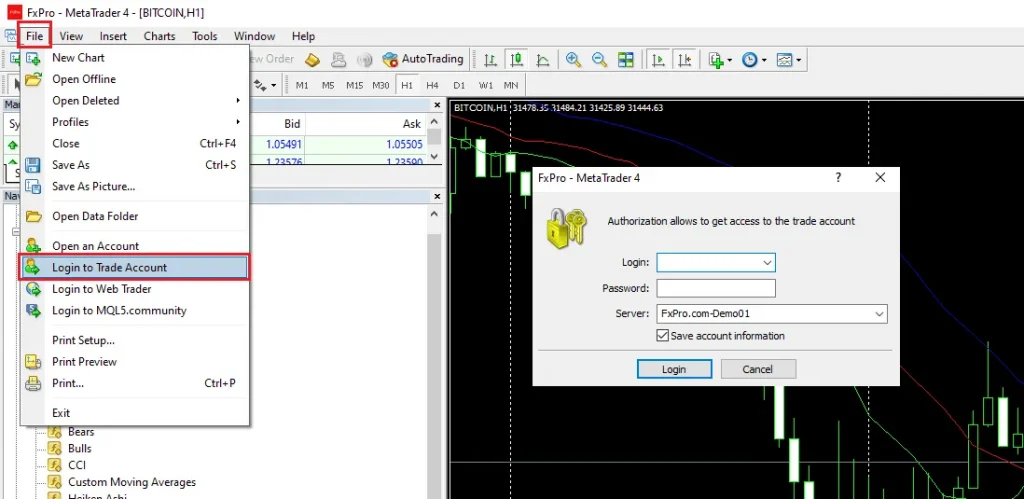Choose New Chart from File menu
The image size is (1024, 499).
tap(135, 57)
